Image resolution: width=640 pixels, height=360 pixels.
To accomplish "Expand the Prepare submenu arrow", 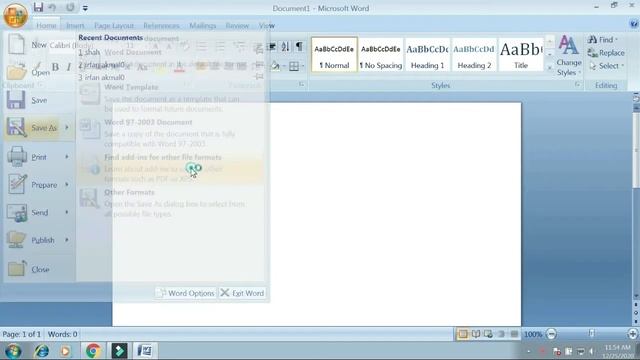I will point(67,184).
